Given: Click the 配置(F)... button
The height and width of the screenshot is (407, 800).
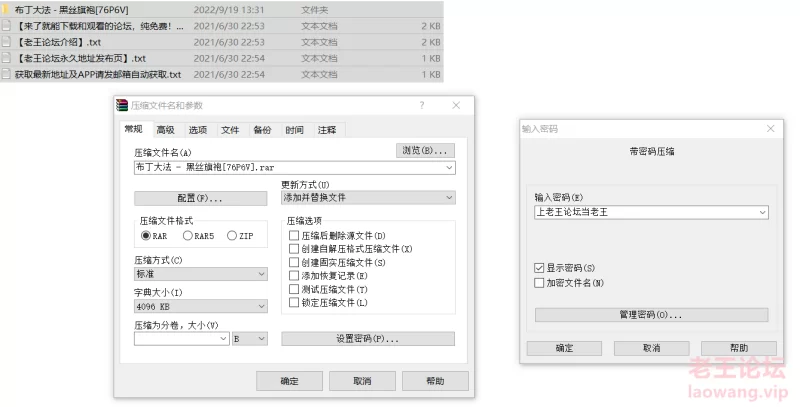Looking at the screenshot, I should pos(201,198).
